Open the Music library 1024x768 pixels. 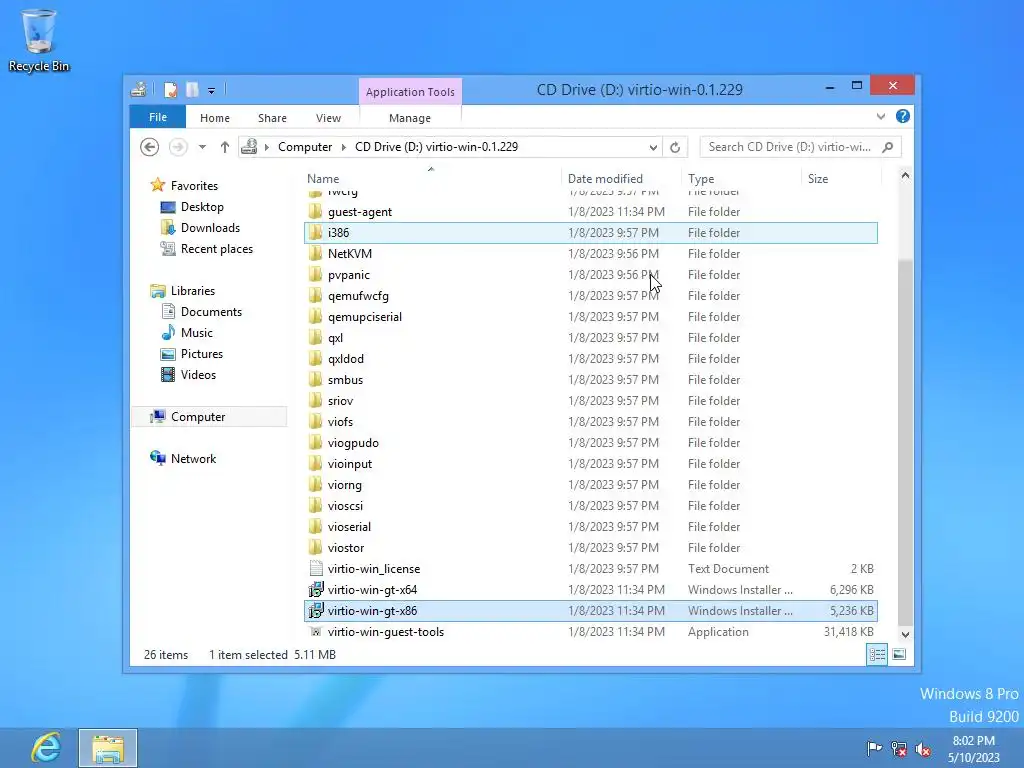[x=197, y=333]
